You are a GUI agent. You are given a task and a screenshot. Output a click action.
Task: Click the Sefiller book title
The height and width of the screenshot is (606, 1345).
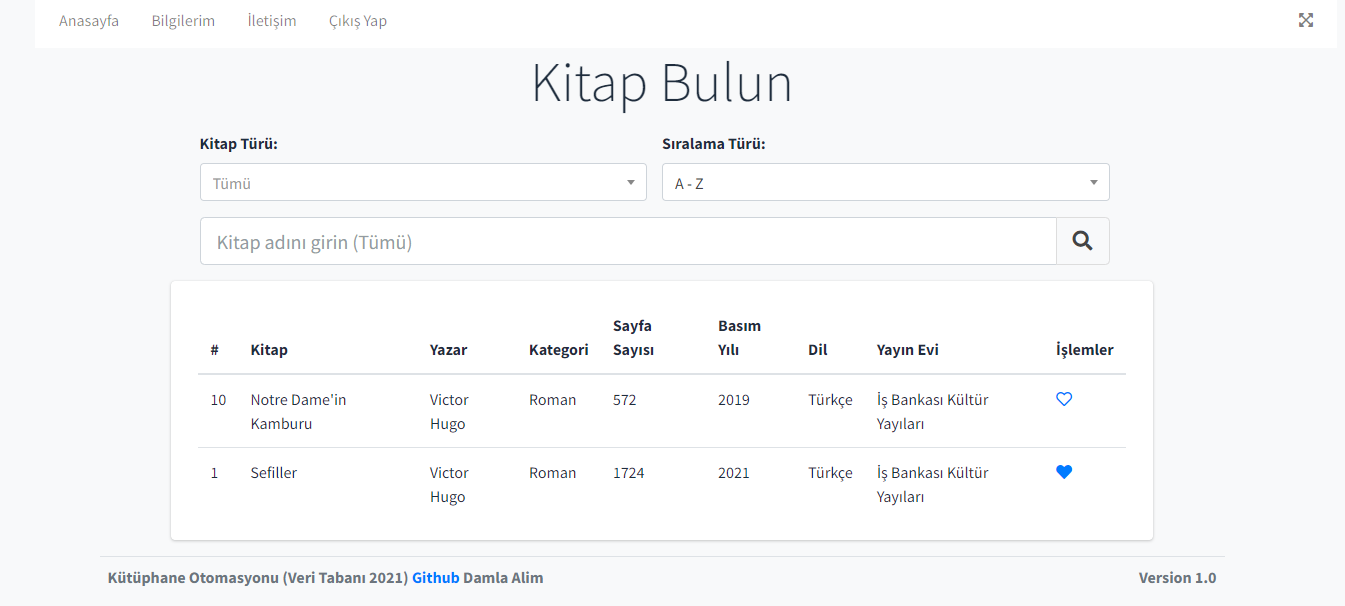tap(274, 472)
